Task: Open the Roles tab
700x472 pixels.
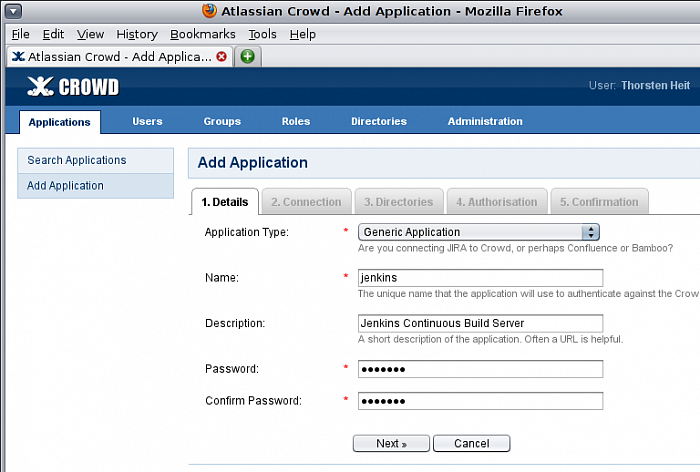Action: 296,121
